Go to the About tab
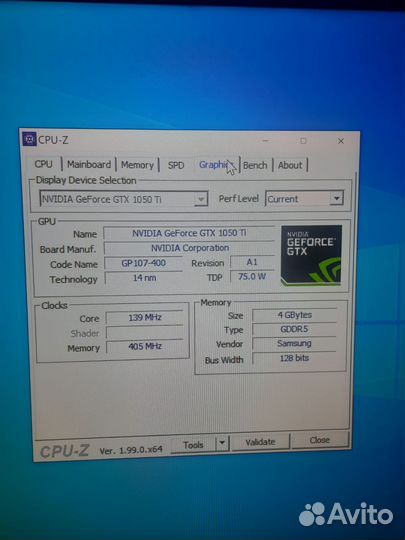This screenshot has height=540, width=405. point(290,165)
